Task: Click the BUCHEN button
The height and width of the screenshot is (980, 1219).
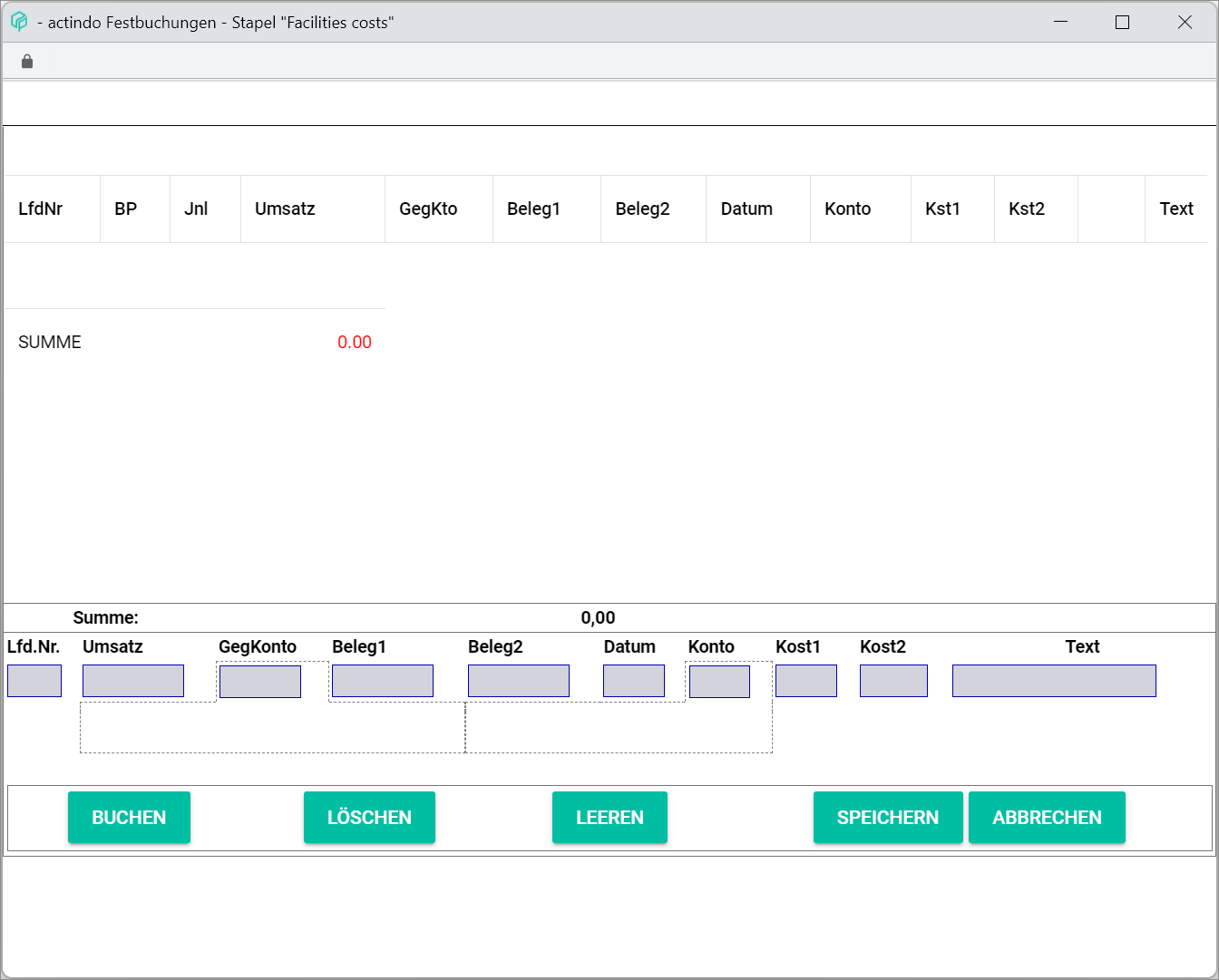Action: point(129,817)
